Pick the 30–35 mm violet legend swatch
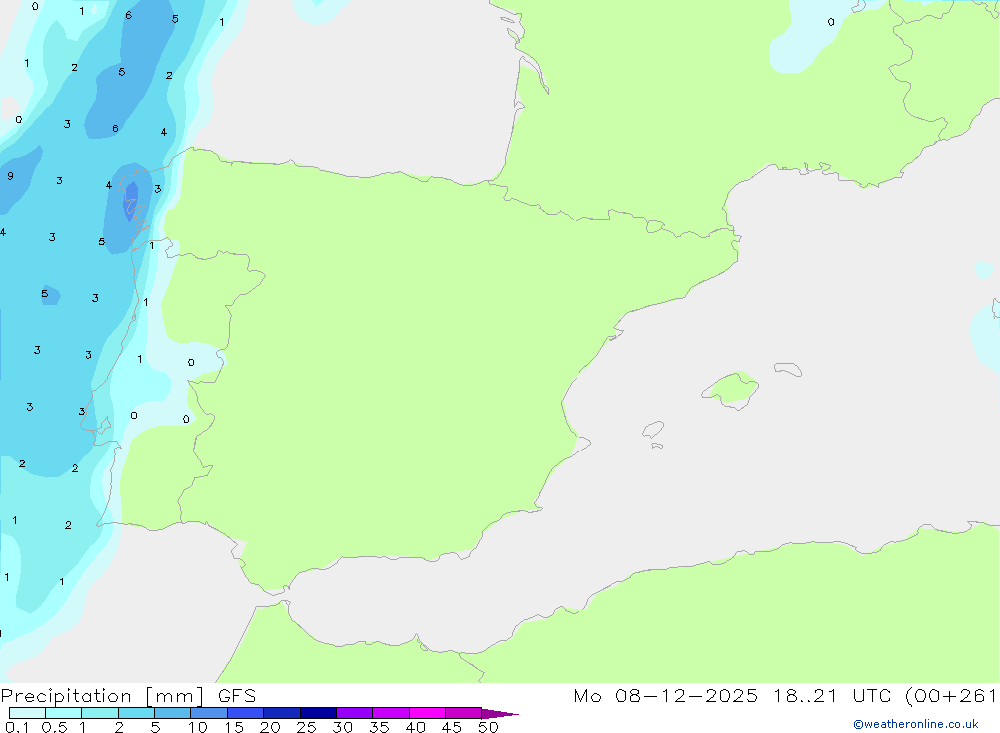The image size is (1000, 733). (355, 713)
